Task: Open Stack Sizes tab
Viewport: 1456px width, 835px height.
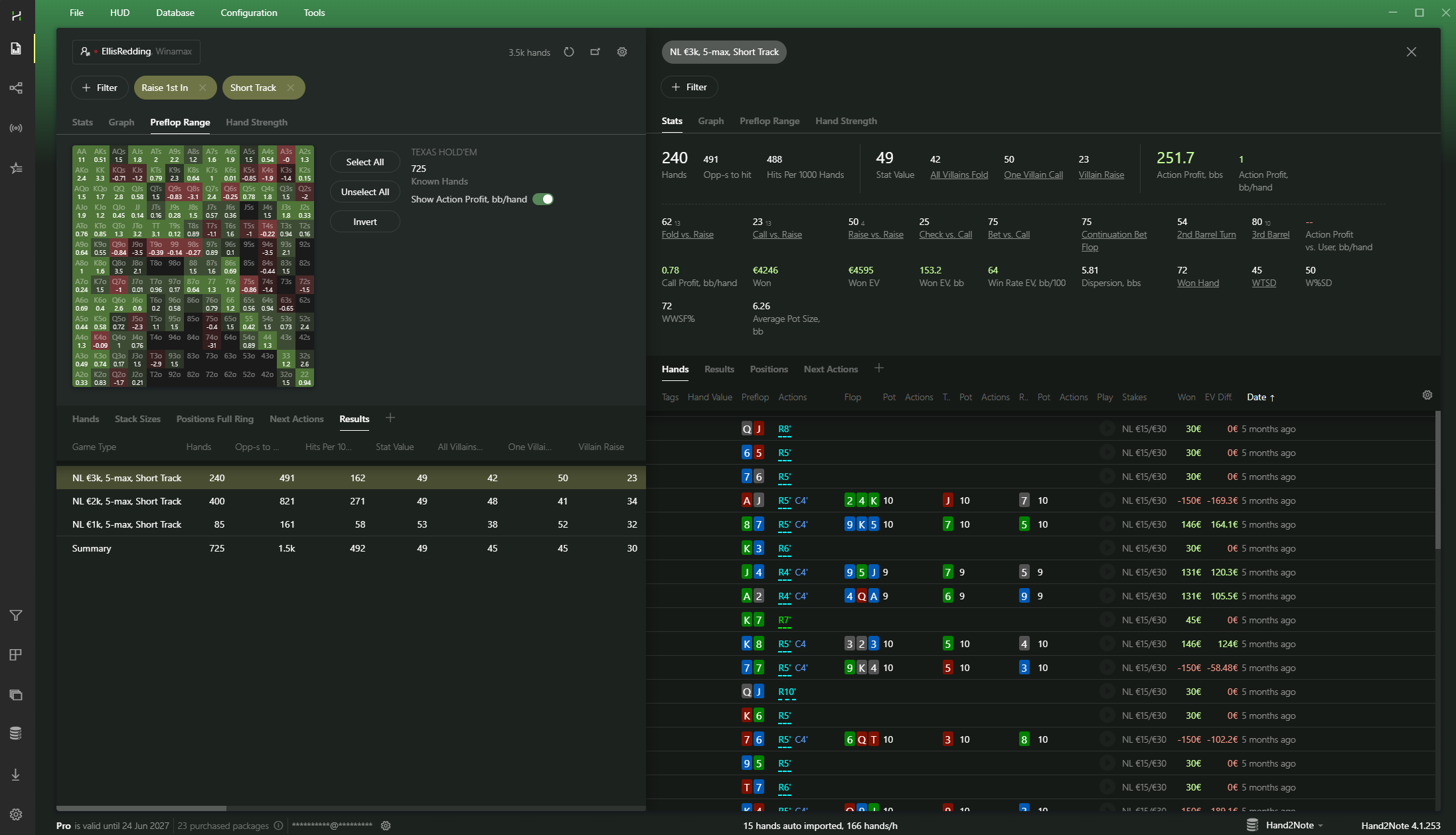Action: click(x=137, y=419)
